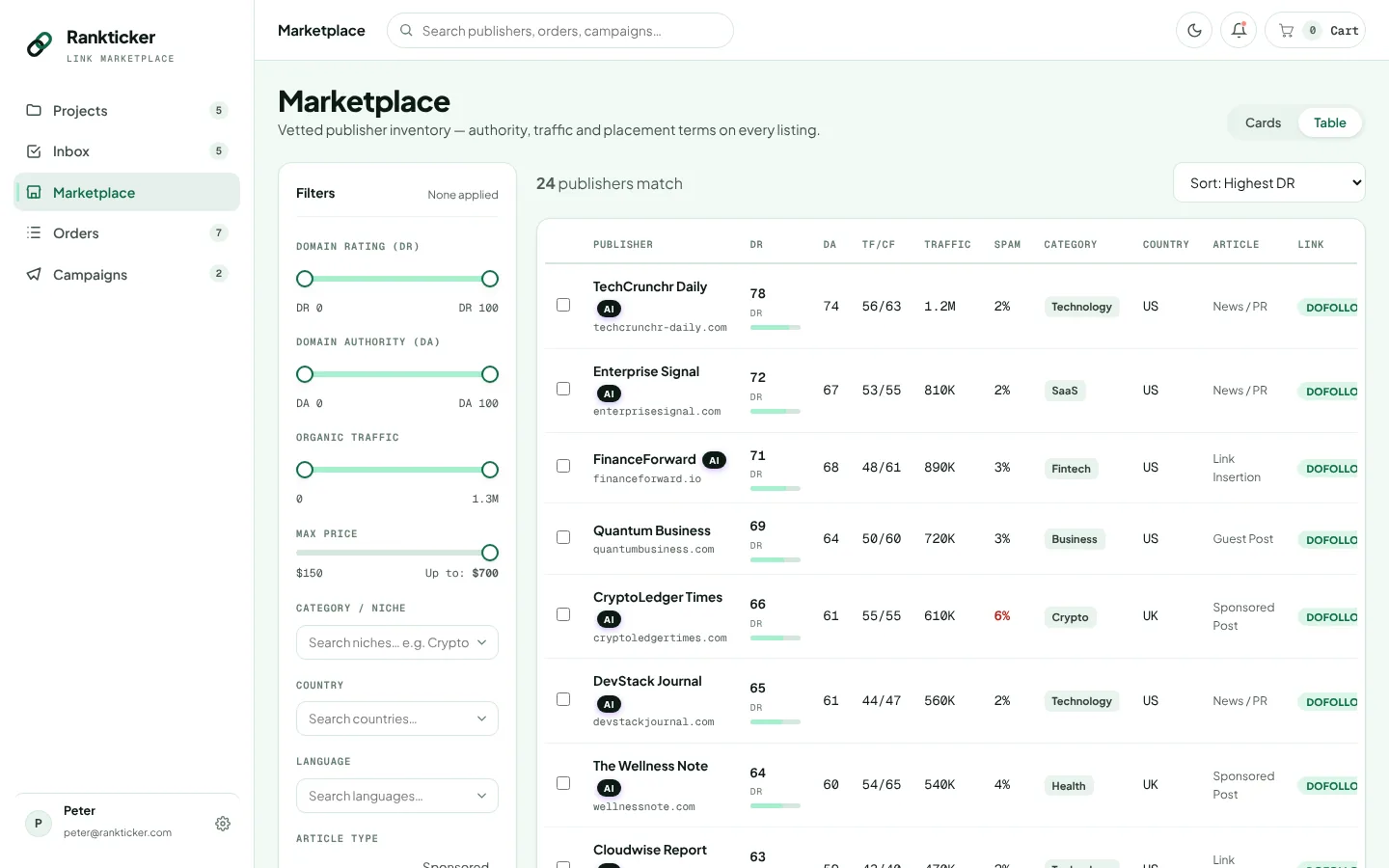Click the SPAM column header

click(1007, 245)
